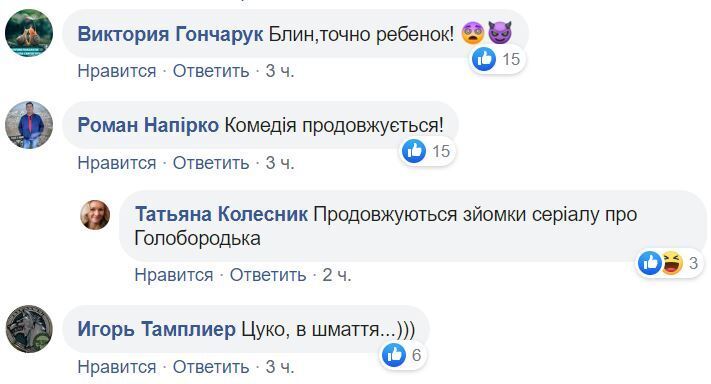Click Ответить under Игорь Тамплиер's comment
Screen dimensions: 711x384
[x=211, y=367]
